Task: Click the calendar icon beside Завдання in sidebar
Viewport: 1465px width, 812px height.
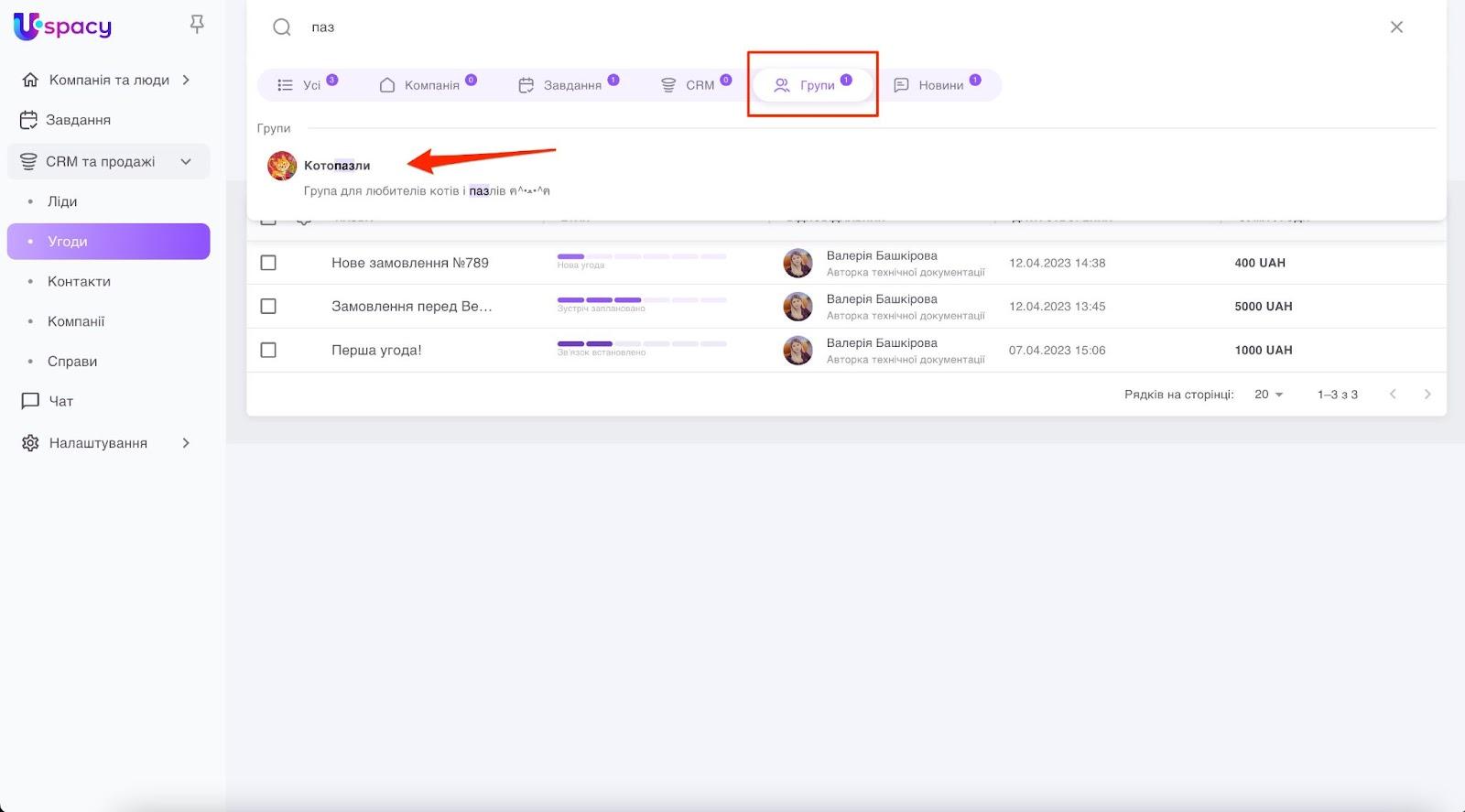Action: click(29, 120)
